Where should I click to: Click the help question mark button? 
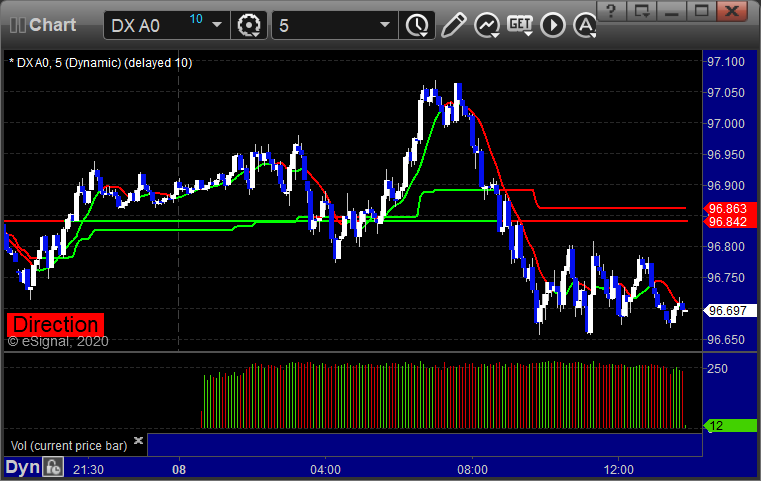611,11
